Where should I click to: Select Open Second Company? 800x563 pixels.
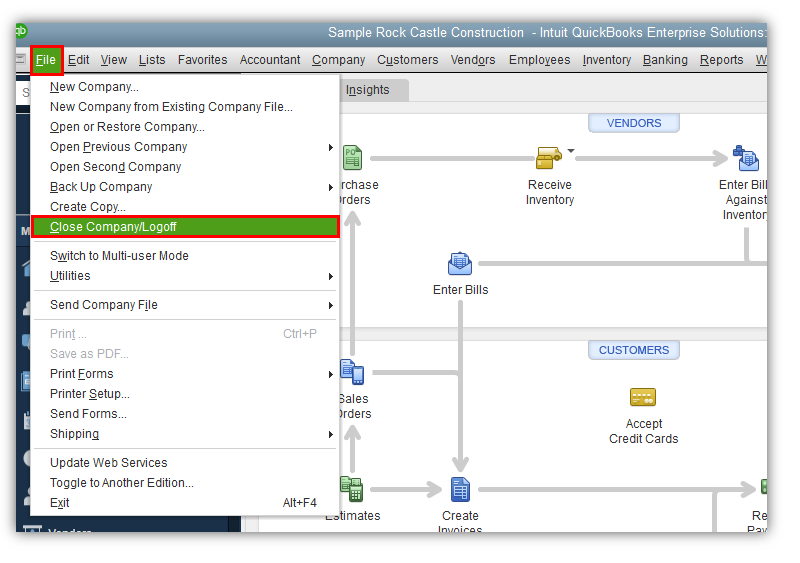(x=185, y=167)
